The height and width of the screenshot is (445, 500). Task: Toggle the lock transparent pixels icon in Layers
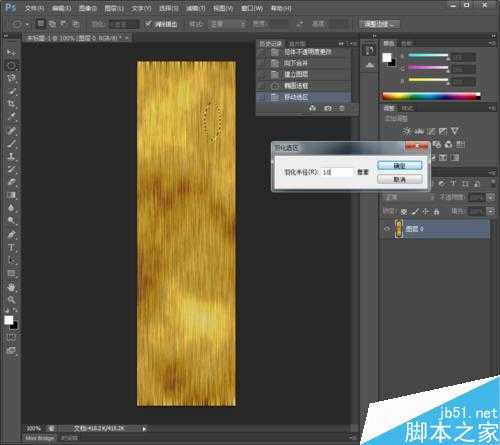click(x=404, y=212)
